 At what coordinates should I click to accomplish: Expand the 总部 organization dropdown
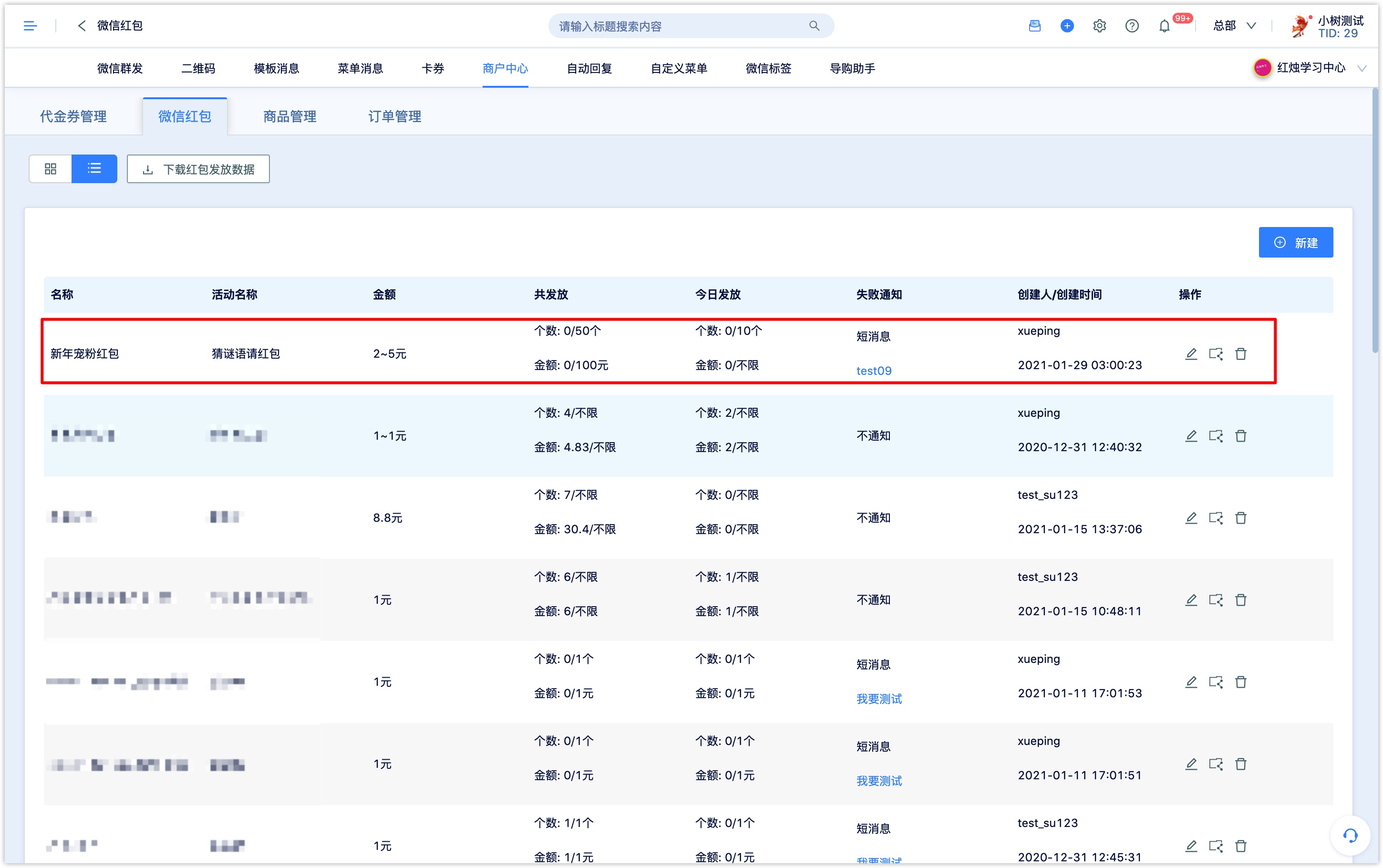pos(1234,26)
